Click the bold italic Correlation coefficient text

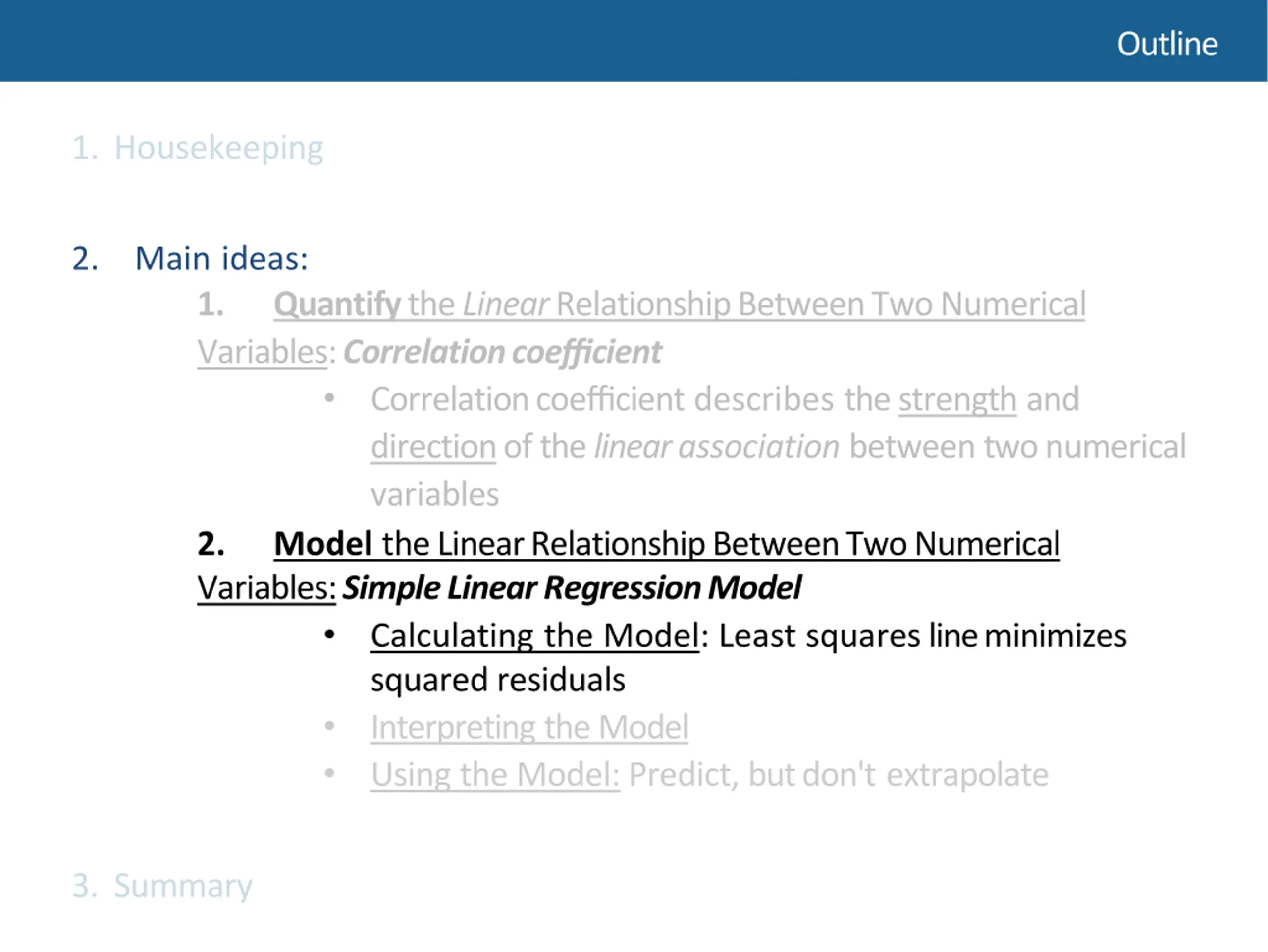point(502,353)
